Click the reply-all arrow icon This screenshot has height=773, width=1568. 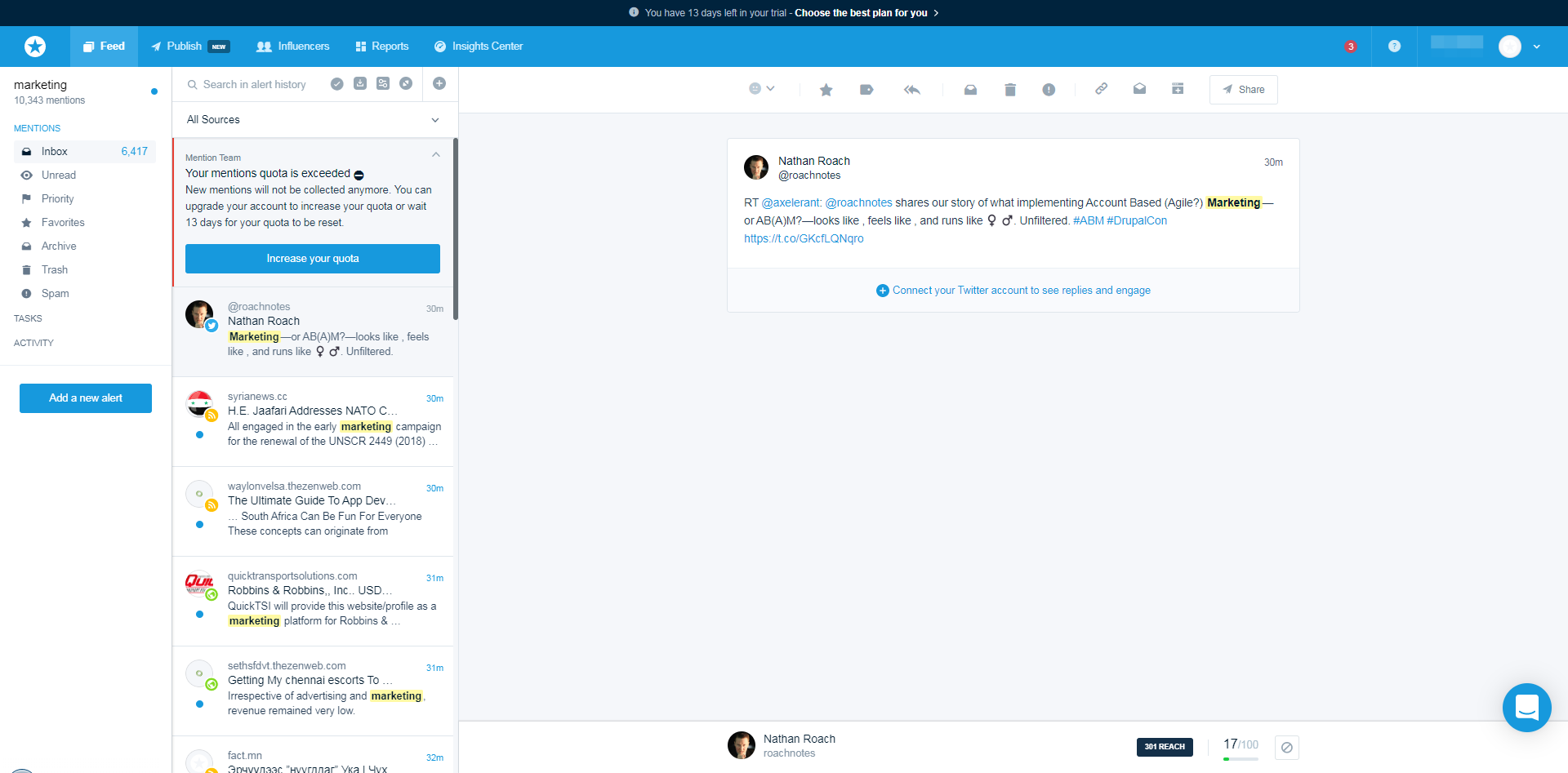pos(911,90)
